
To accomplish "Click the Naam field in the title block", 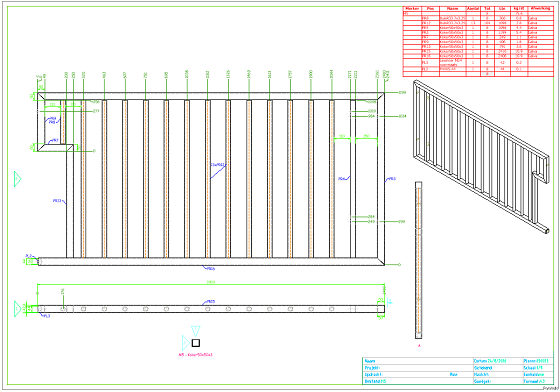I will point(418,361).
